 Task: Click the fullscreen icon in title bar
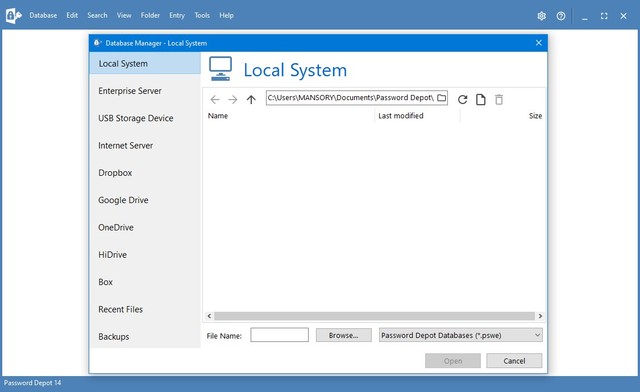604,16
